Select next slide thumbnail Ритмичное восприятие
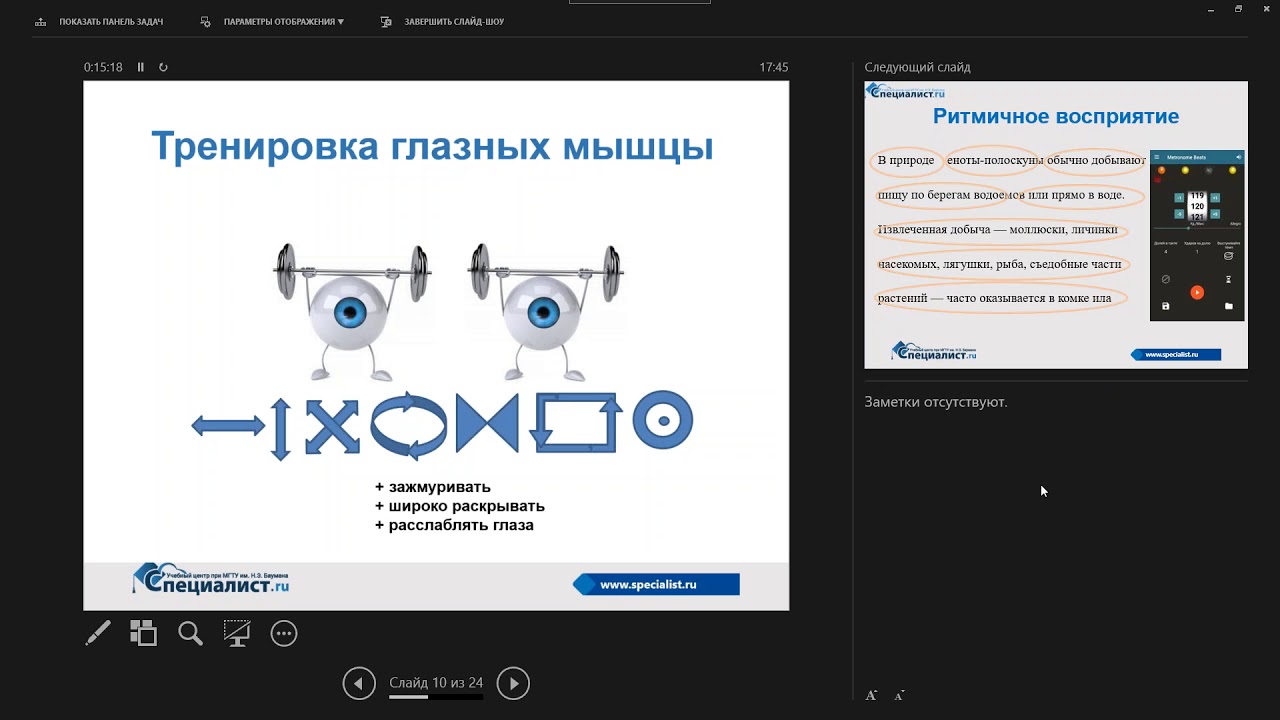1280x720 pixels. 1056,225
